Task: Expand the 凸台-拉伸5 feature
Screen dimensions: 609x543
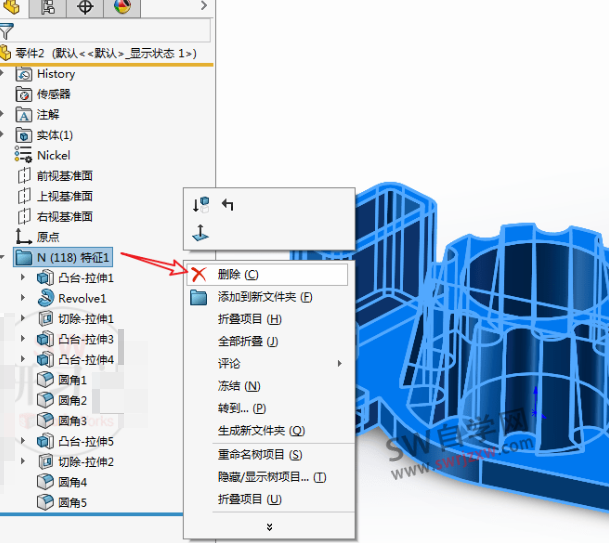Action: pos(23,440)
